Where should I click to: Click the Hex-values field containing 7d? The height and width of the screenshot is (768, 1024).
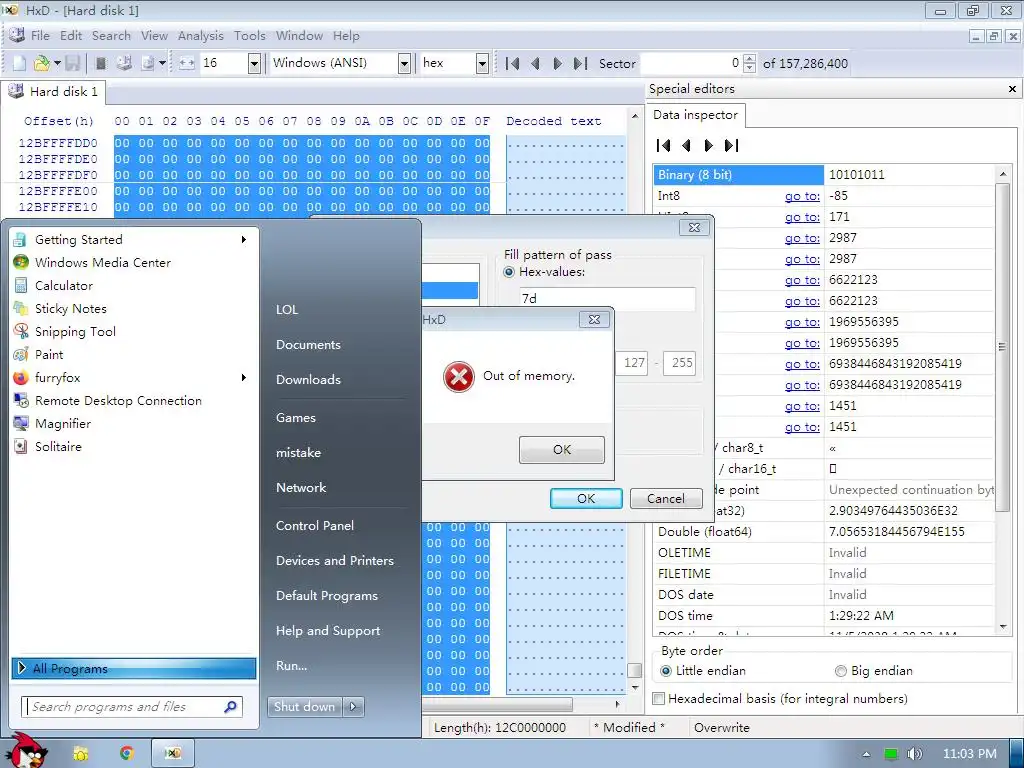click(x=607, y=298)
